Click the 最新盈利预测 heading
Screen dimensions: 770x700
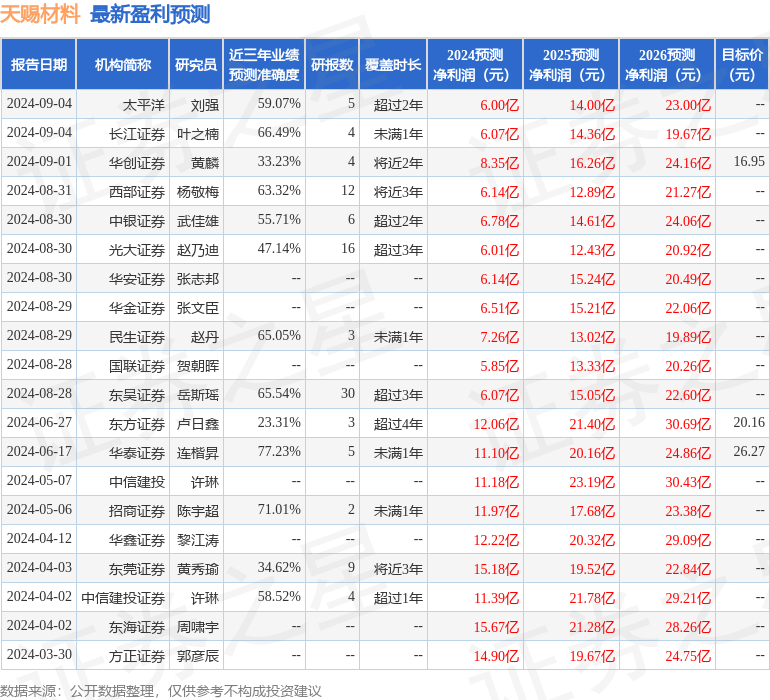pos(150,14)
